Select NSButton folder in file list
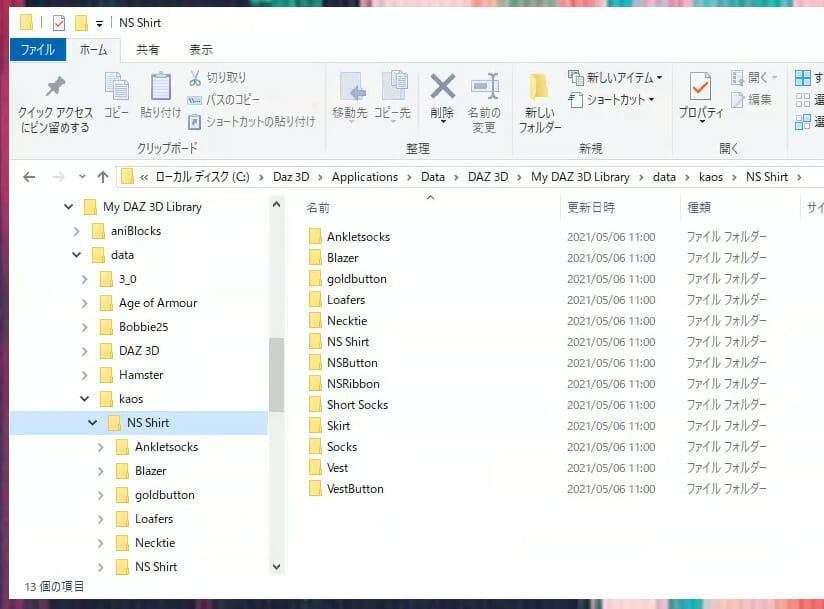 tap(352, 363)
